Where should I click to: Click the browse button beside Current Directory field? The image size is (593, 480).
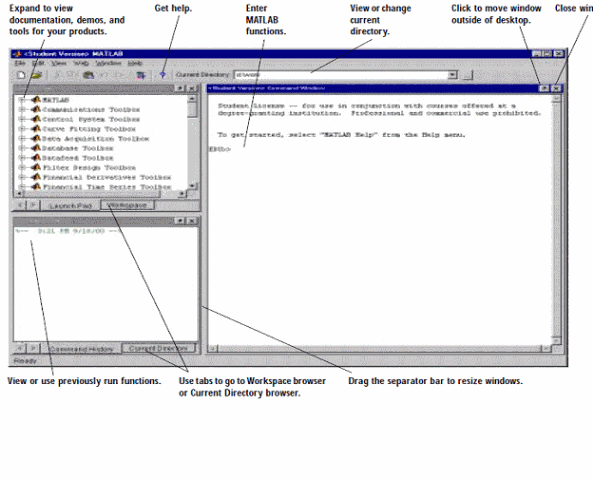[x=468, y=75]
